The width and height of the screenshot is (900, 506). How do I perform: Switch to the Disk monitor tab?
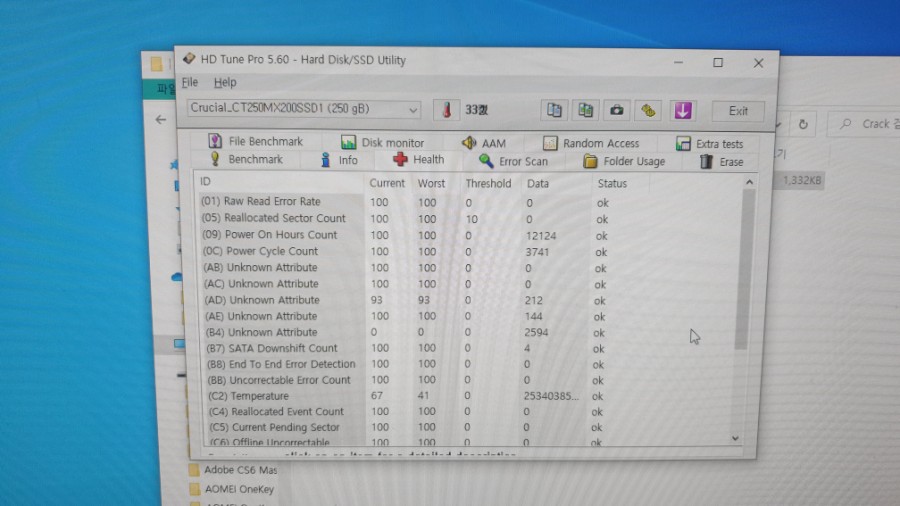382,142
